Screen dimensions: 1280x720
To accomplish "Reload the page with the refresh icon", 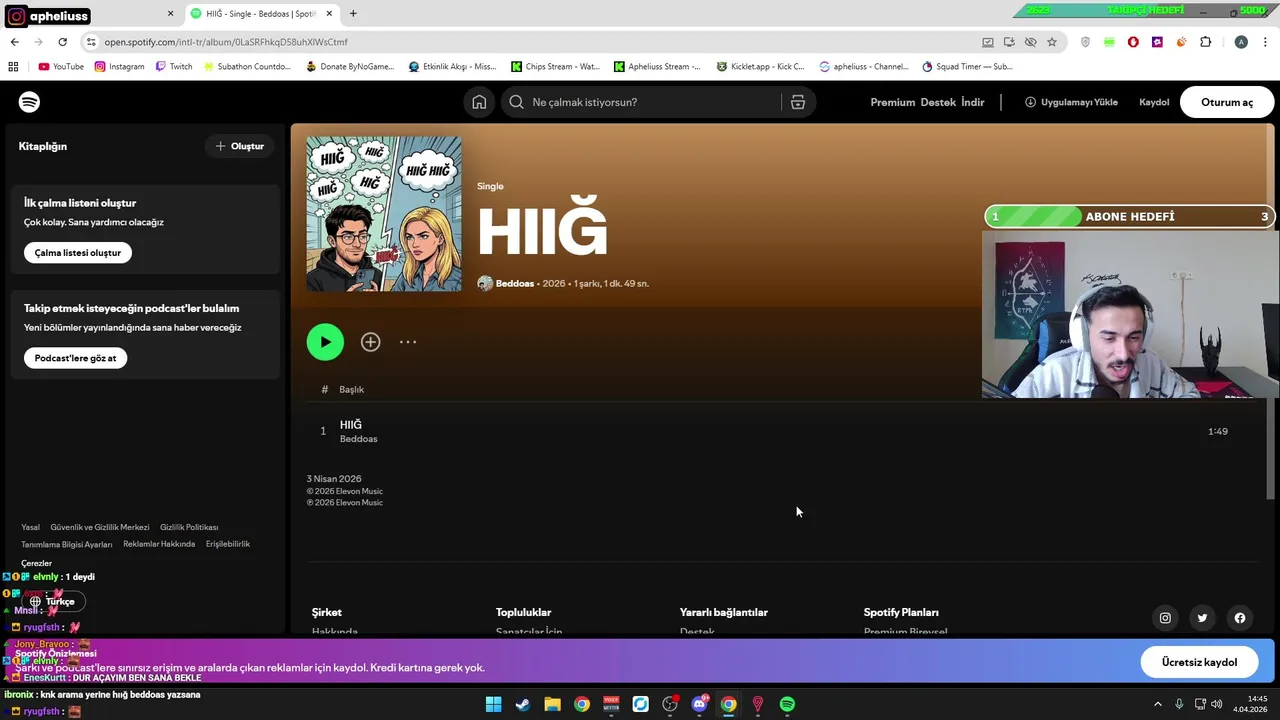I will 62,42.
